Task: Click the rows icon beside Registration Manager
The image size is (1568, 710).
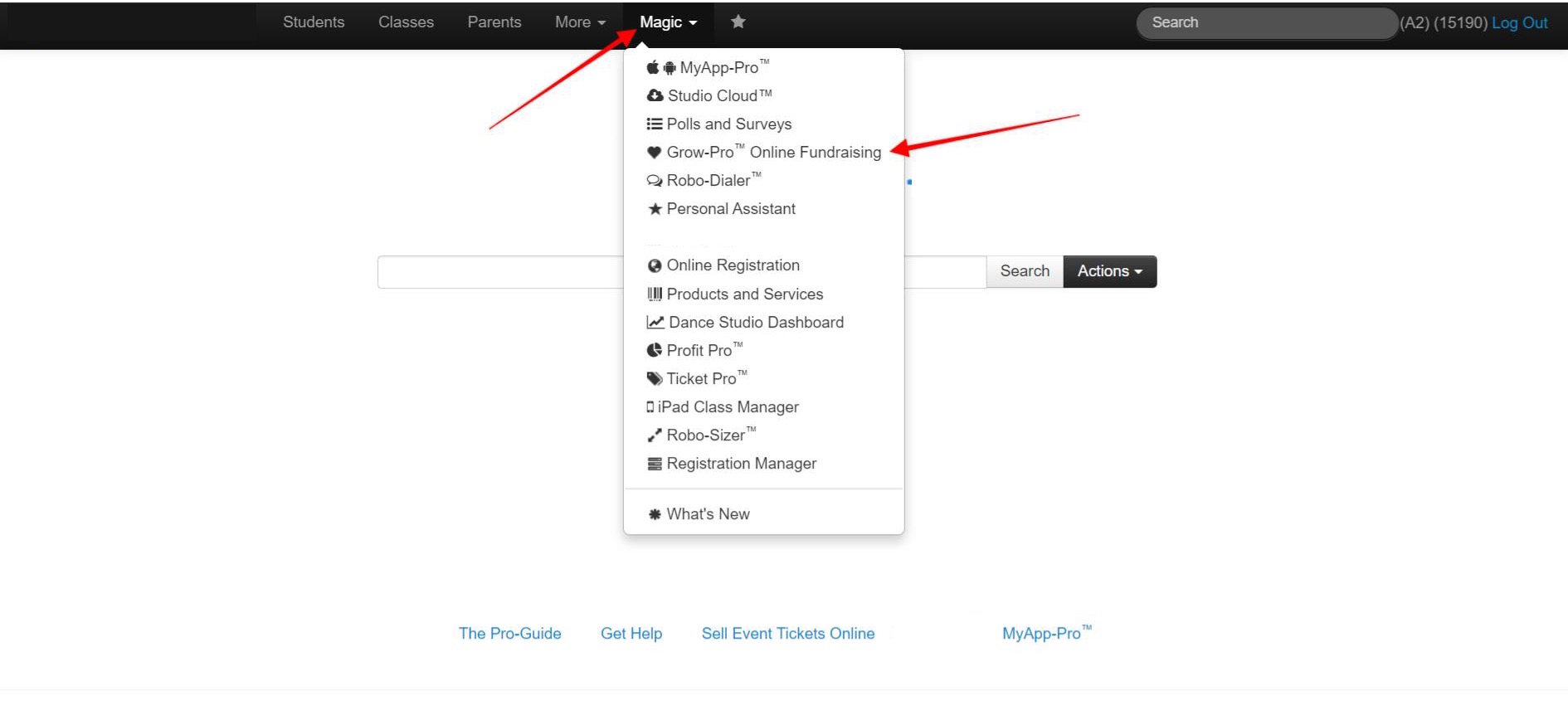Action: (x=655, y=464)
